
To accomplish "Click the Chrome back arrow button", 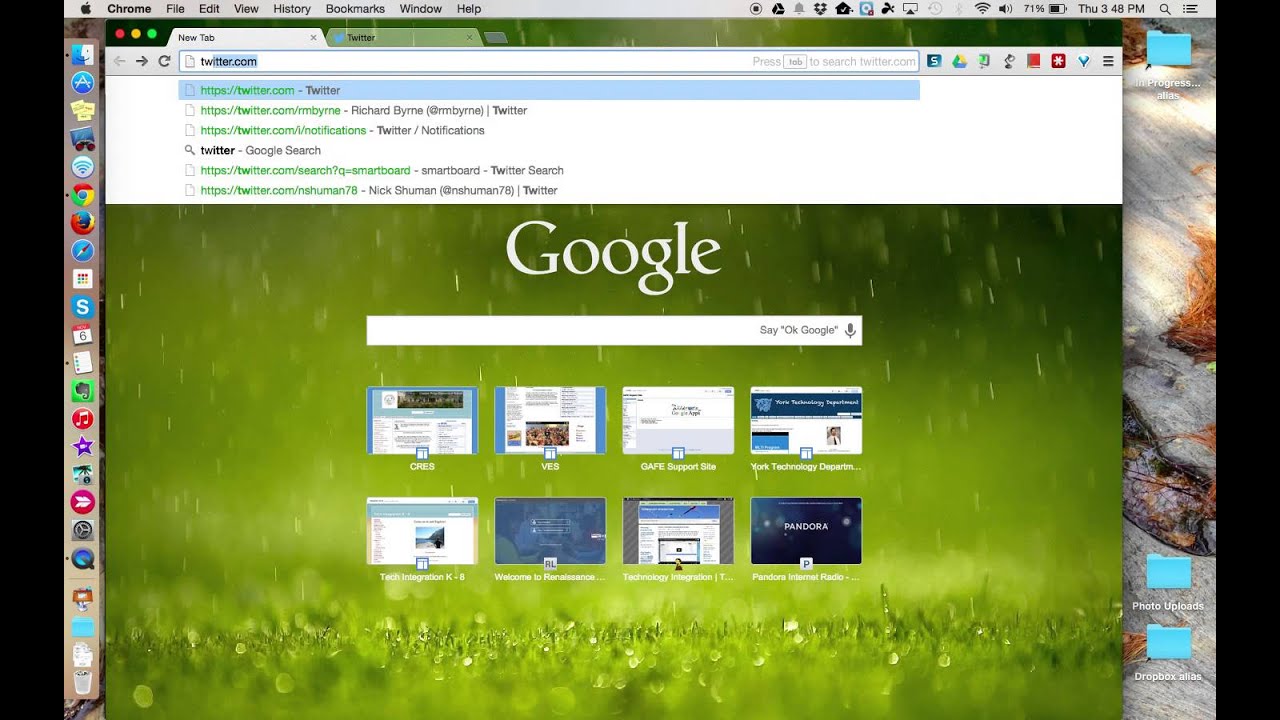I will pyautogui.click(x=120, y=61).
